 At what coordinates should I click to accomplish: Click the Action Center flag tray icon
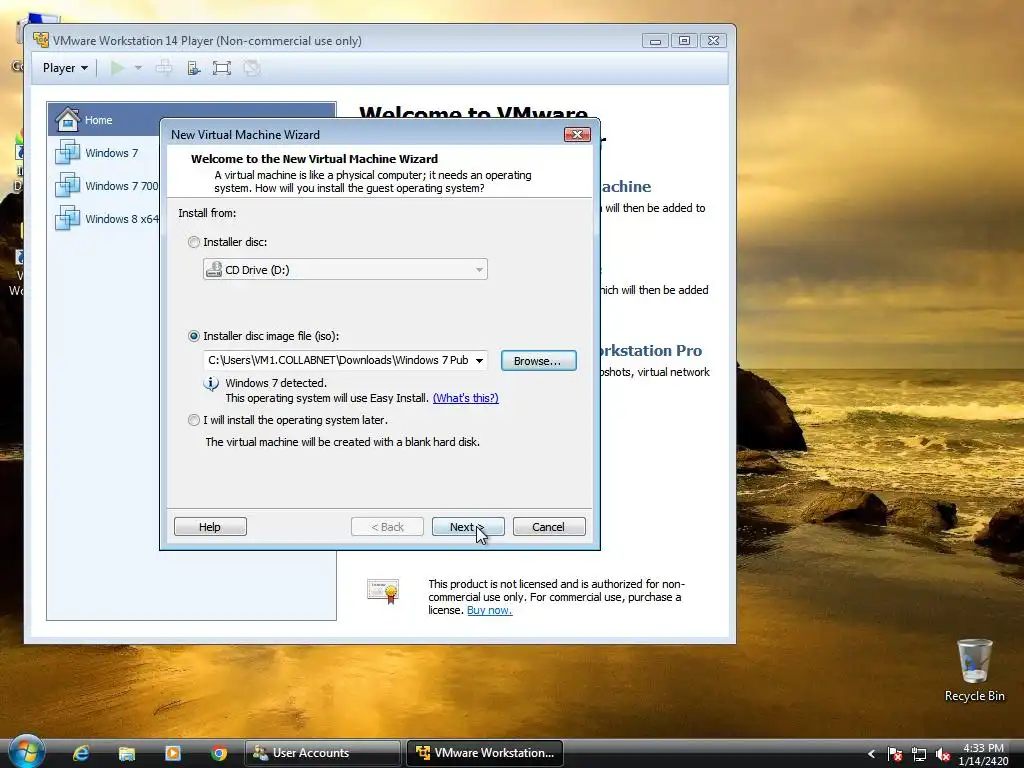pos(895,754)
